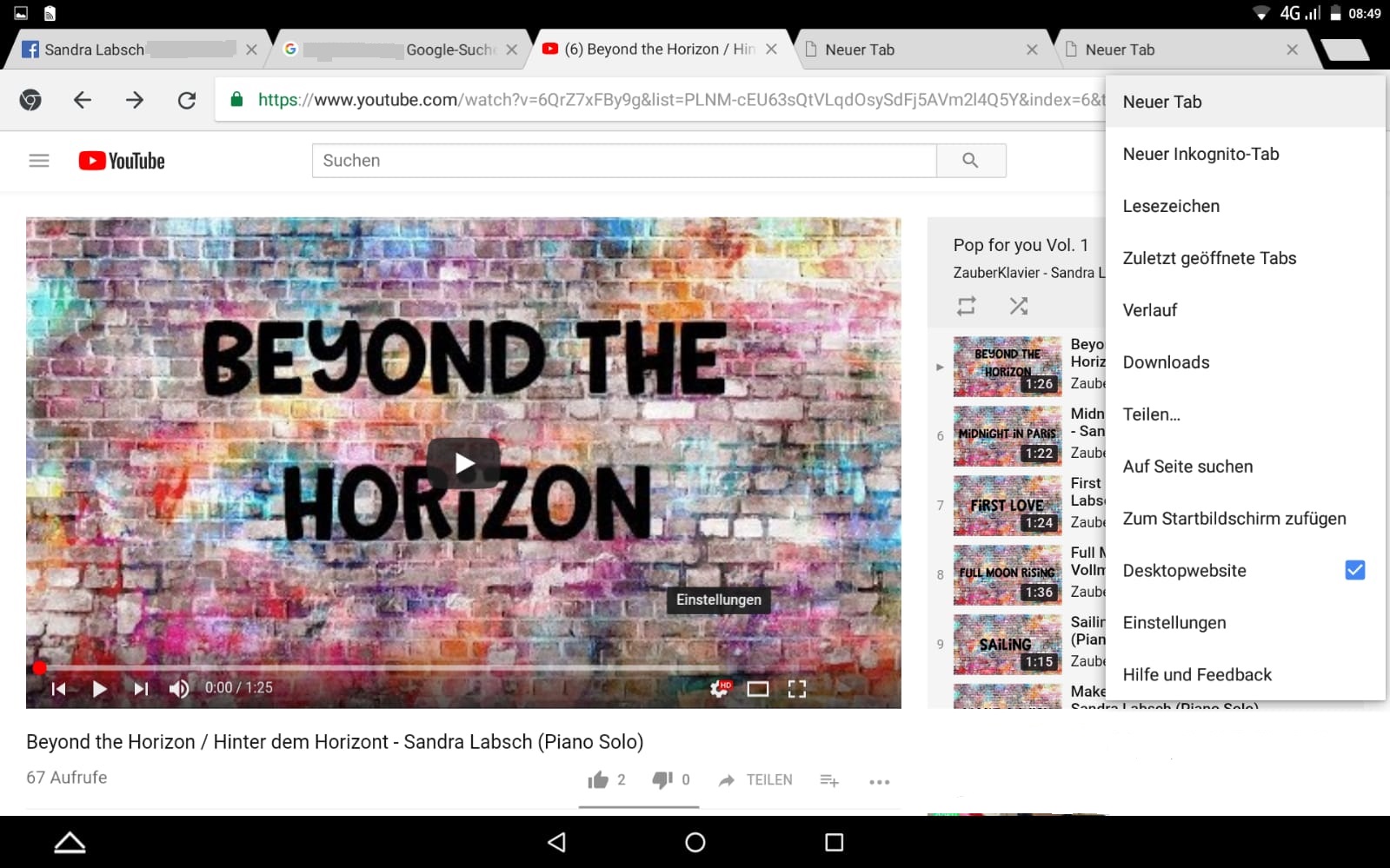Open Midnight in Paris playlist thumbnail
This screenshot has width=1390, height=868.
click(1008, 436)
